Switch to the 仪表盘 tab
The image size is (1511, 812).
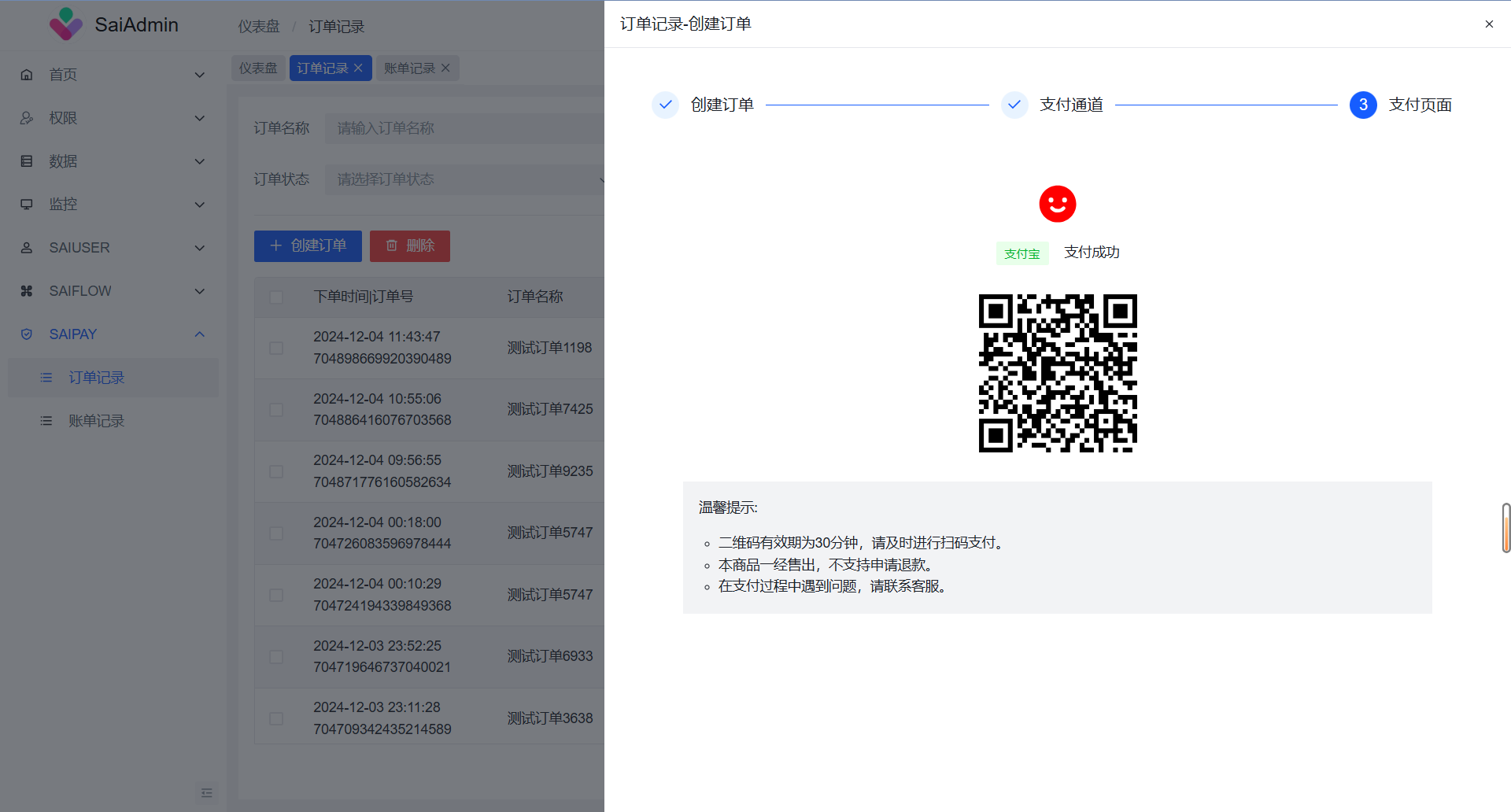pyautogui.click(x=258, y=68)
